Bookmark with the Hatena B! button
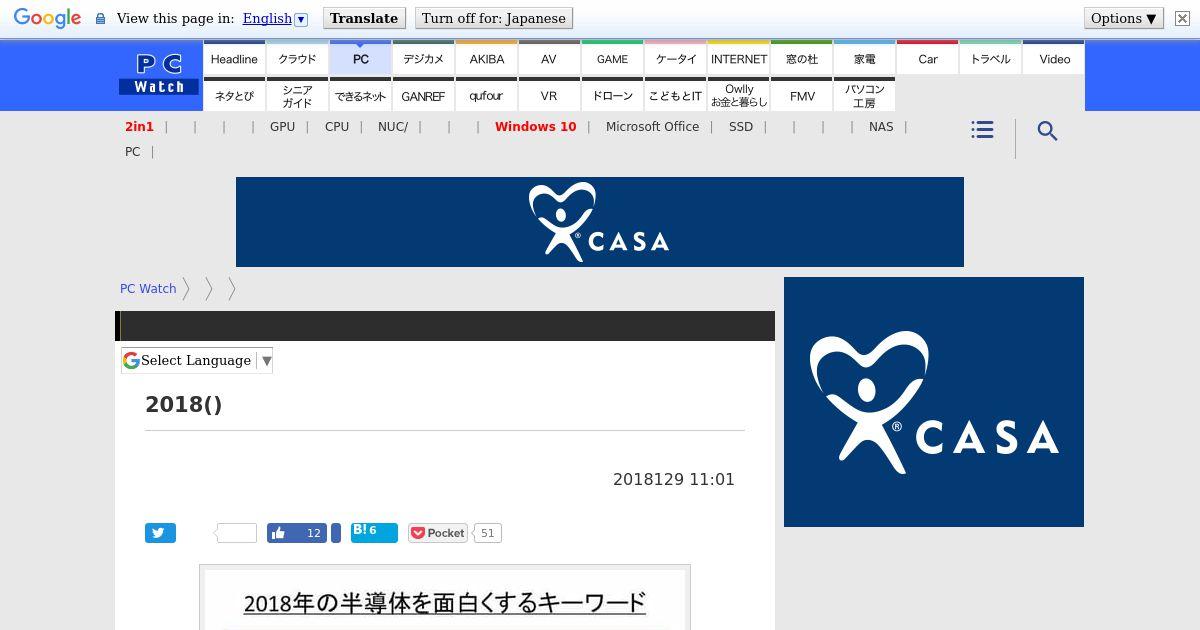The image size is (1200, 630). pyautogui.click(x=374, y=532)
